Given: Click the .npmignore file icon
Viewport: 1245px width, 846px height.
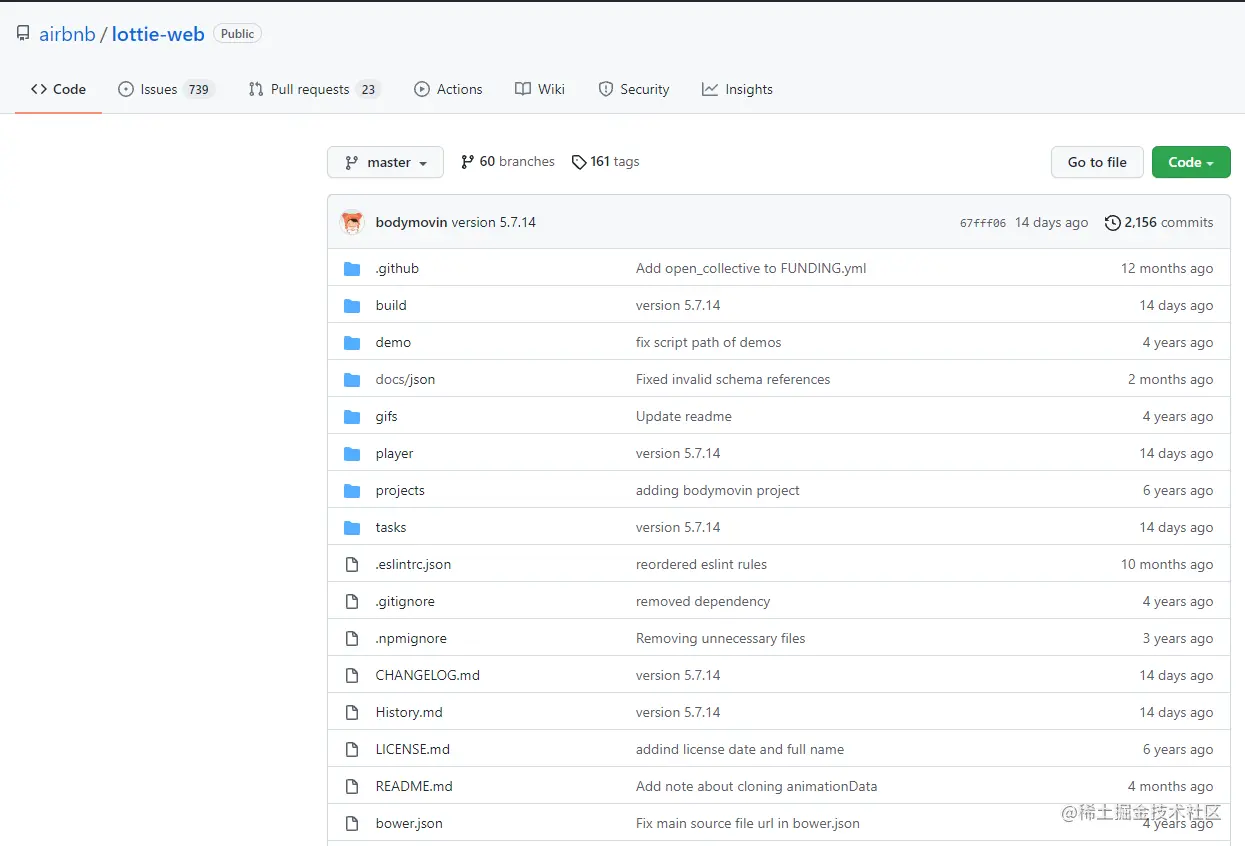Looking at the screenshot, I should [352, 639].
